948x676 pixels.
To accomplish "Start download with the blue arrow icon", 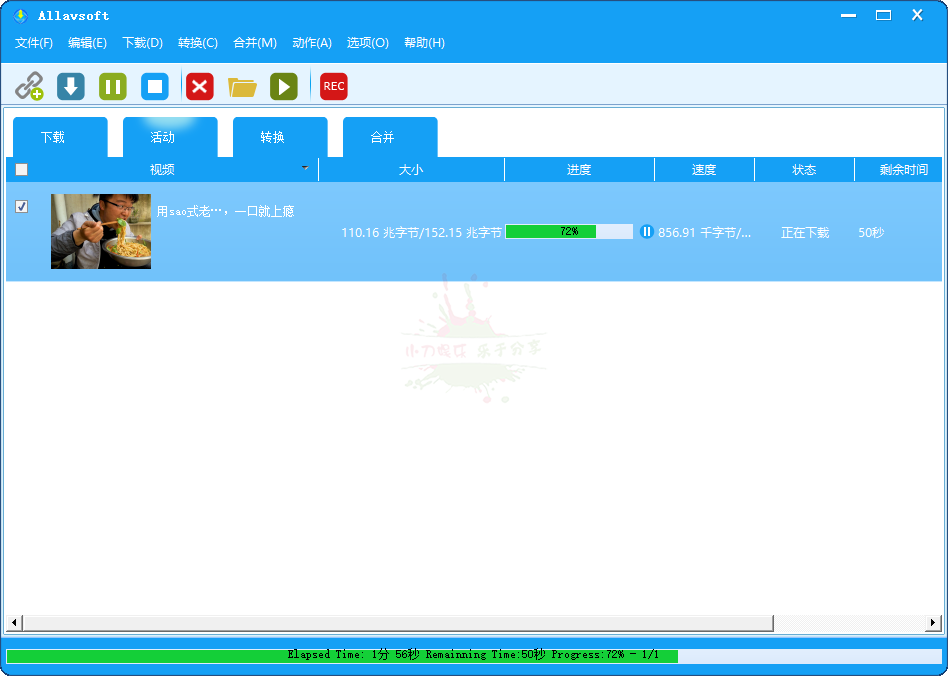I will coord(70,86).
